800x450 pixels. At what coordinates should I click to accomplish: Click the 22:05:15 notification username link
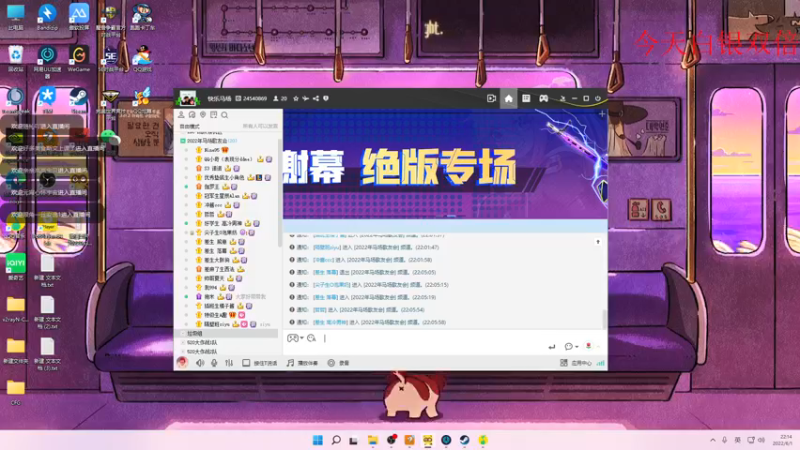tap(331, 285)
